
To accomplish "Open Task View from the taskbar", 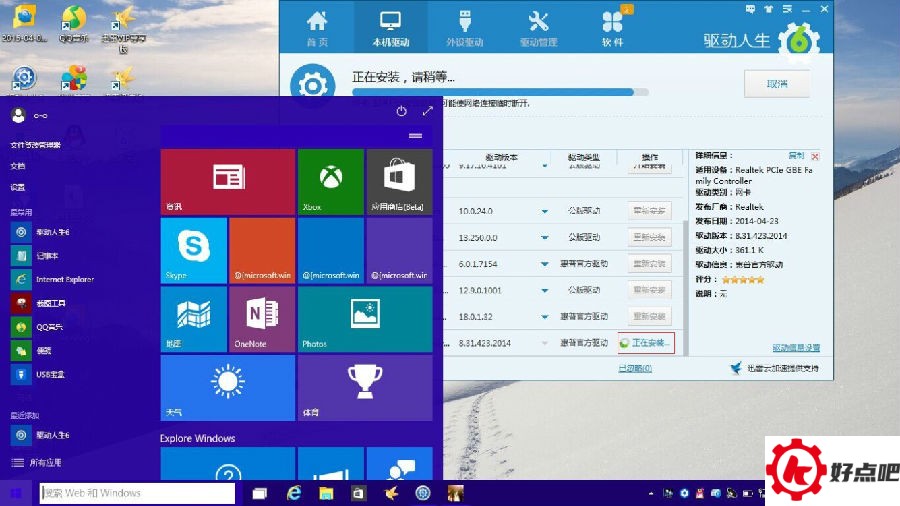I will point(259,493).
